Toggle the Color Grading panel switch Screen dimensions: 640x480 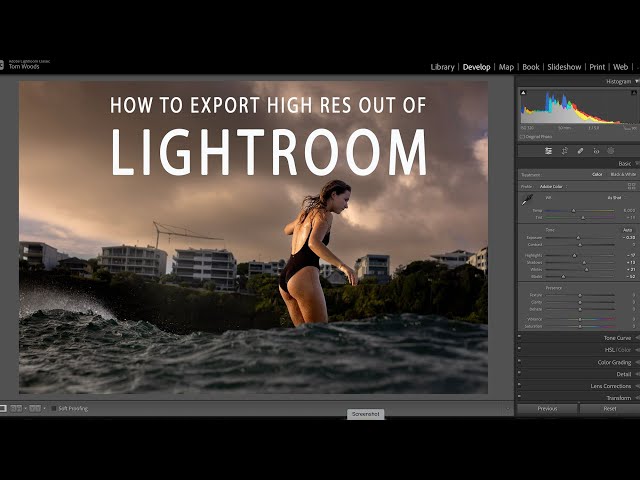[x=519, y=361]
